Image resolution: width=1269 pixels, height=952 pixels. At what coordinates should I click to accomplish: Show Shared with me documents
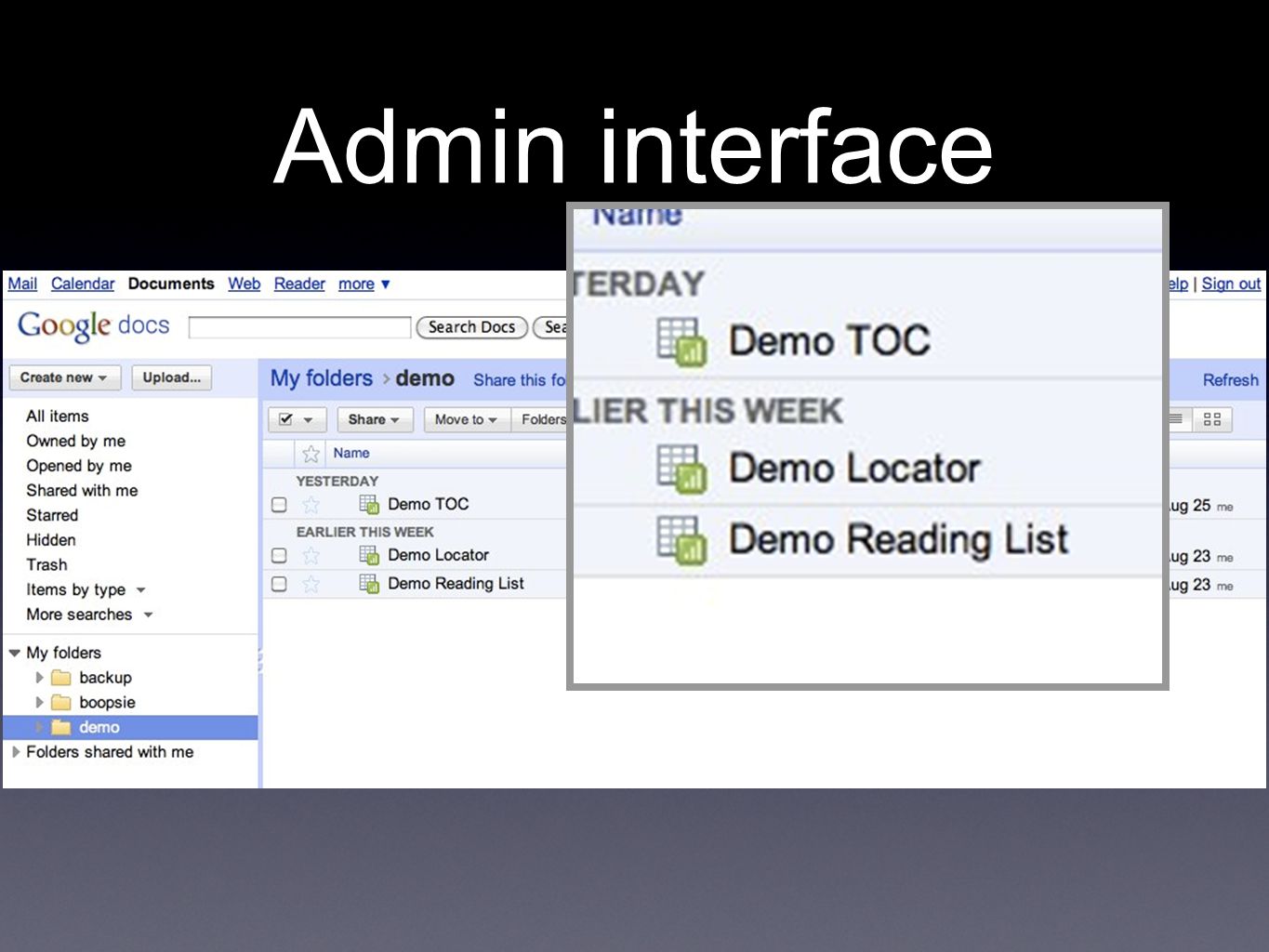pos(82,490)
